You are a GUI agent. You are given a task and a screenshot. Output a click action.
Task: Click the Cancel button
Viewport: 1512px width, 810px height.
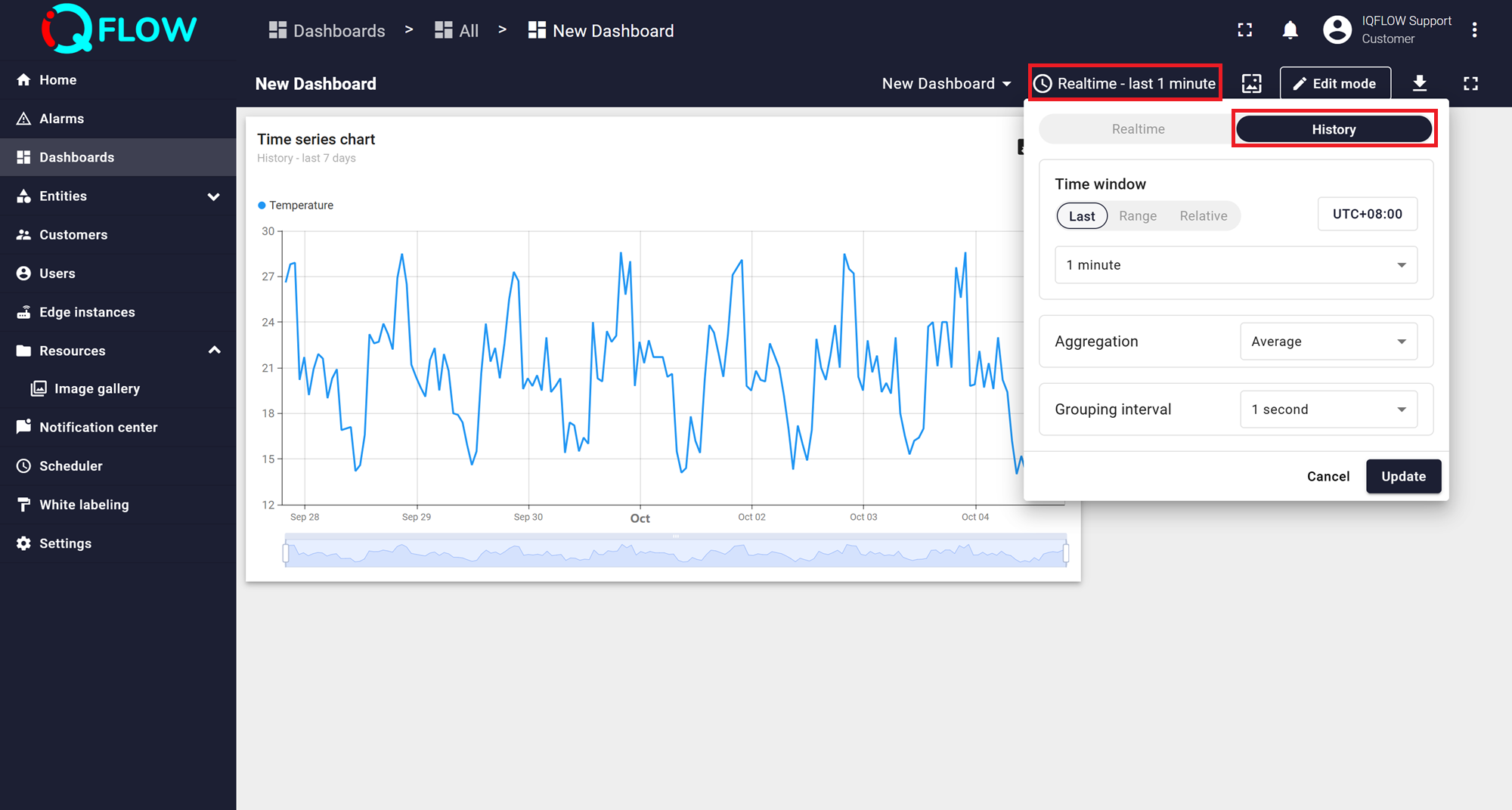tap(1328, 477)
